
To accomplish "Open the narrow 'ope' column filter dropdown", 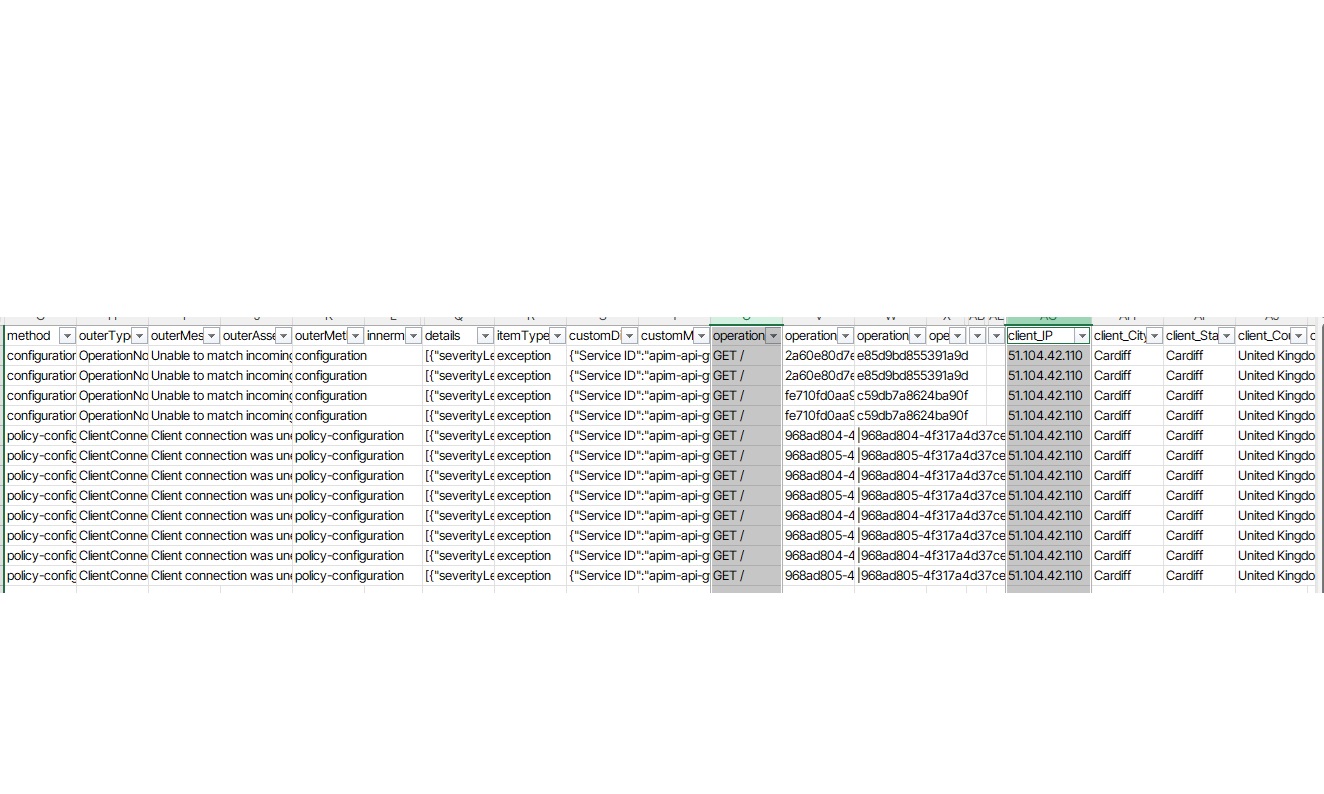I will [957, 336].
